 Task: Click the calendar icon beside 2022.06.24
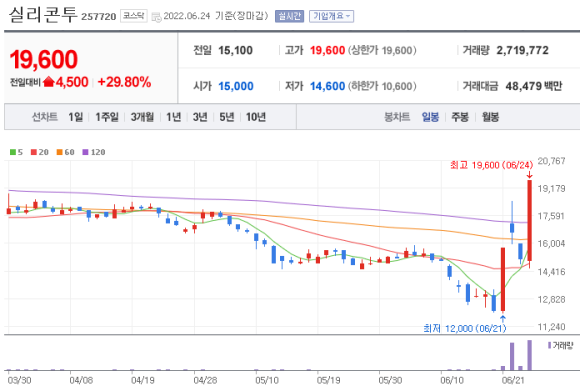156,17
